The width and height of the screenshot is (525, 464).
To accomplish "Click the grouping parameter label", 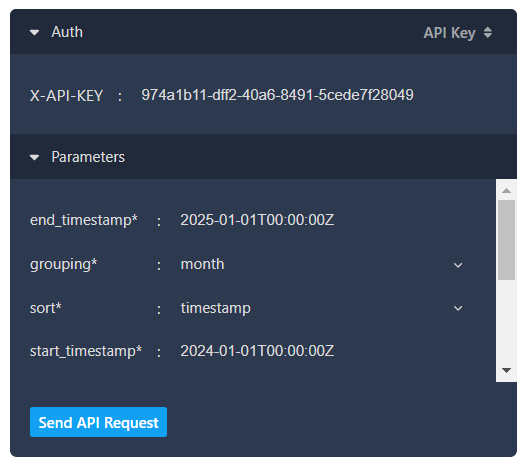I will (64, 264).
